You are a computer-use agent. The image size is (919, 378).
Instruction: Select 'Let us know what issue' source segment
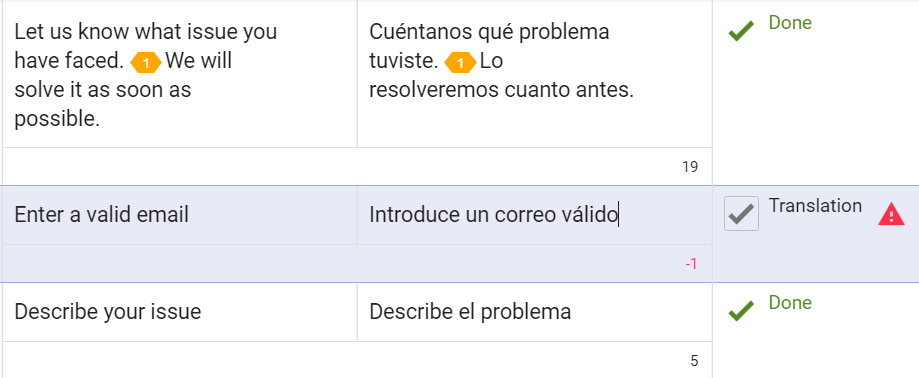coord(179,74)
